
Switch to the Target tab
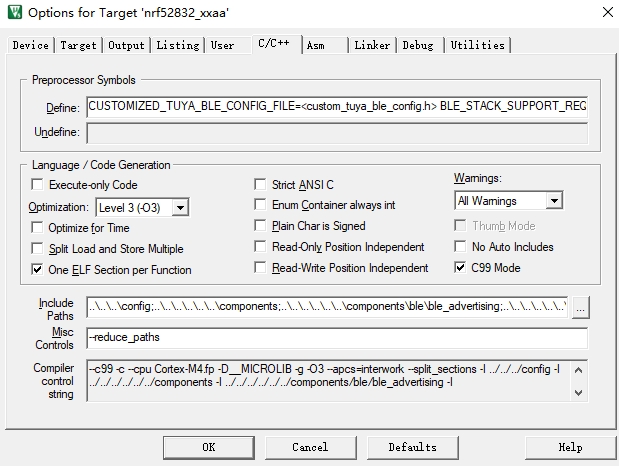click(78, 45)
